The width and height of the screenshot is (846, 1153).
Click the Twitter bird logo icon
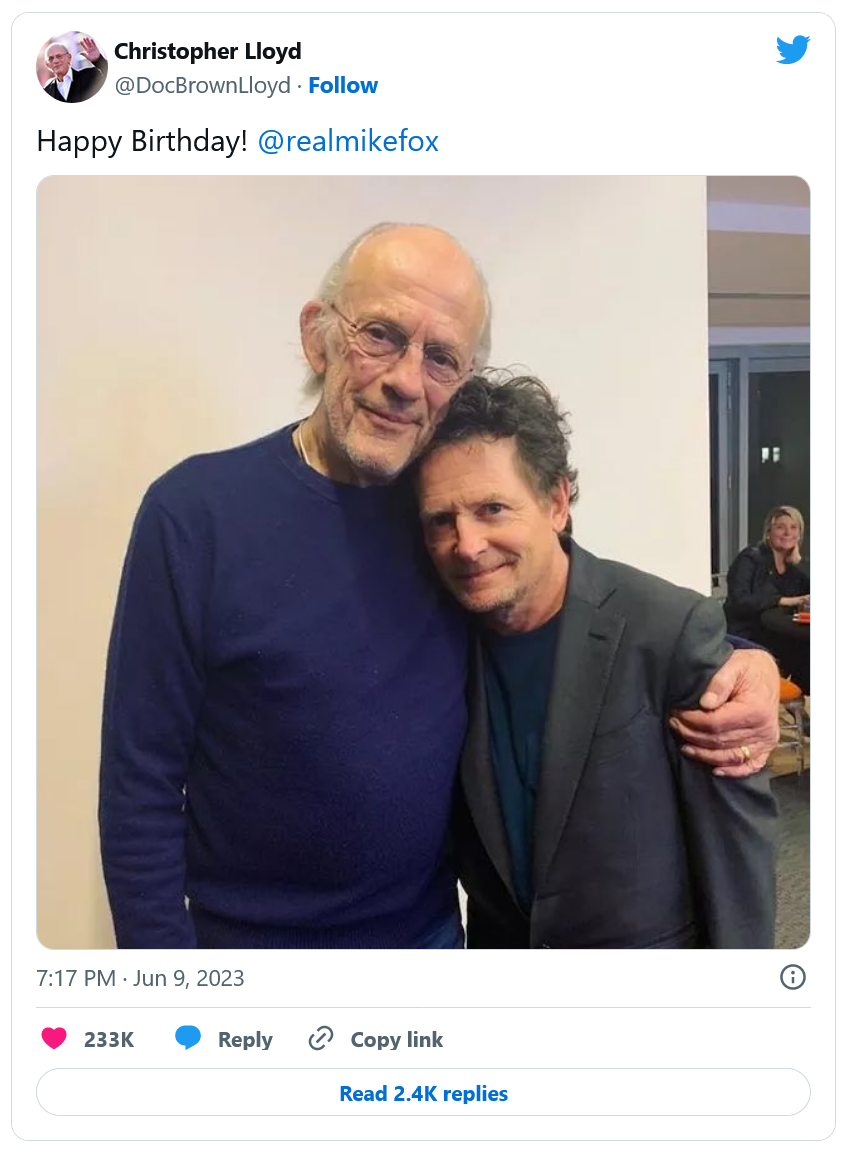pos(792,50)
